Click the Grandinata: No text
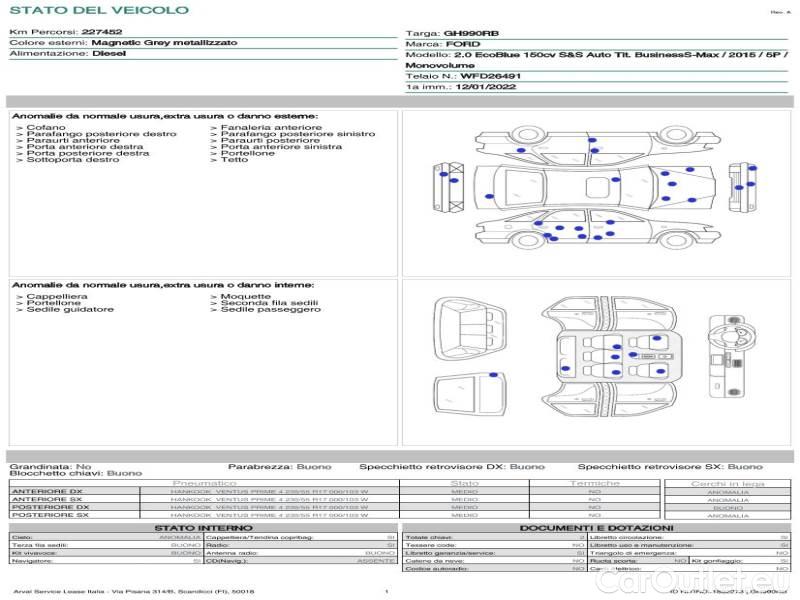 point(50,467)
